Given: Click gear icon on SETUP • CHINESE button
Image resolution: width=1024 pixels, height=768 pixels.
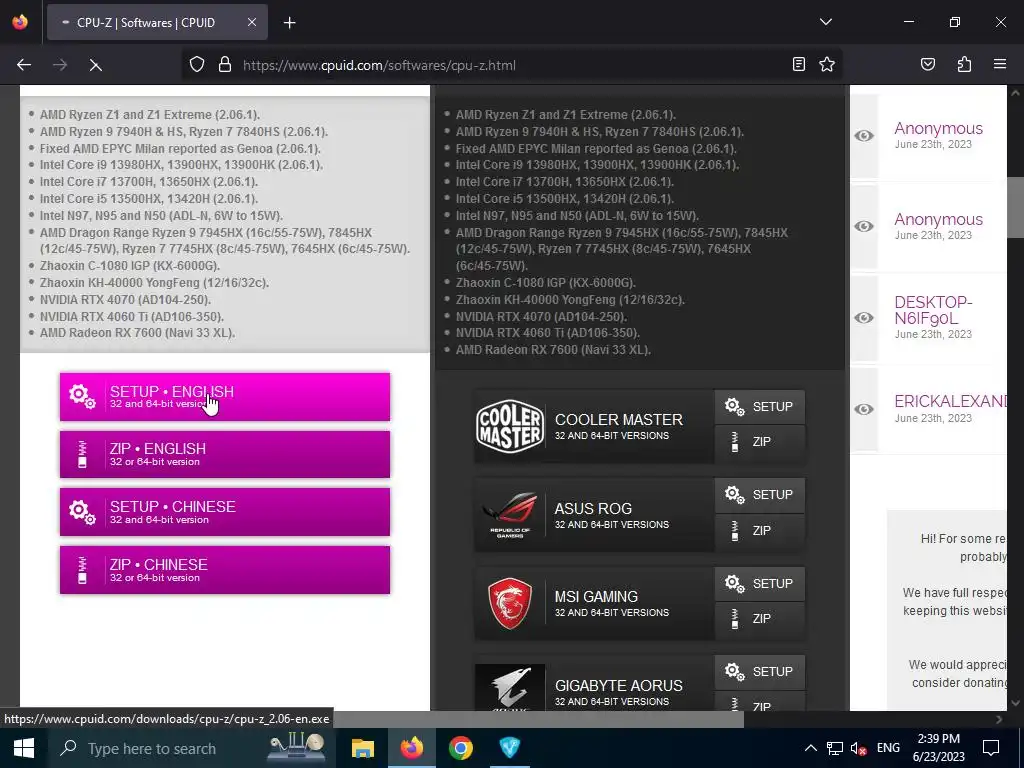Looking at the screenshot, I should coord(82,512).
